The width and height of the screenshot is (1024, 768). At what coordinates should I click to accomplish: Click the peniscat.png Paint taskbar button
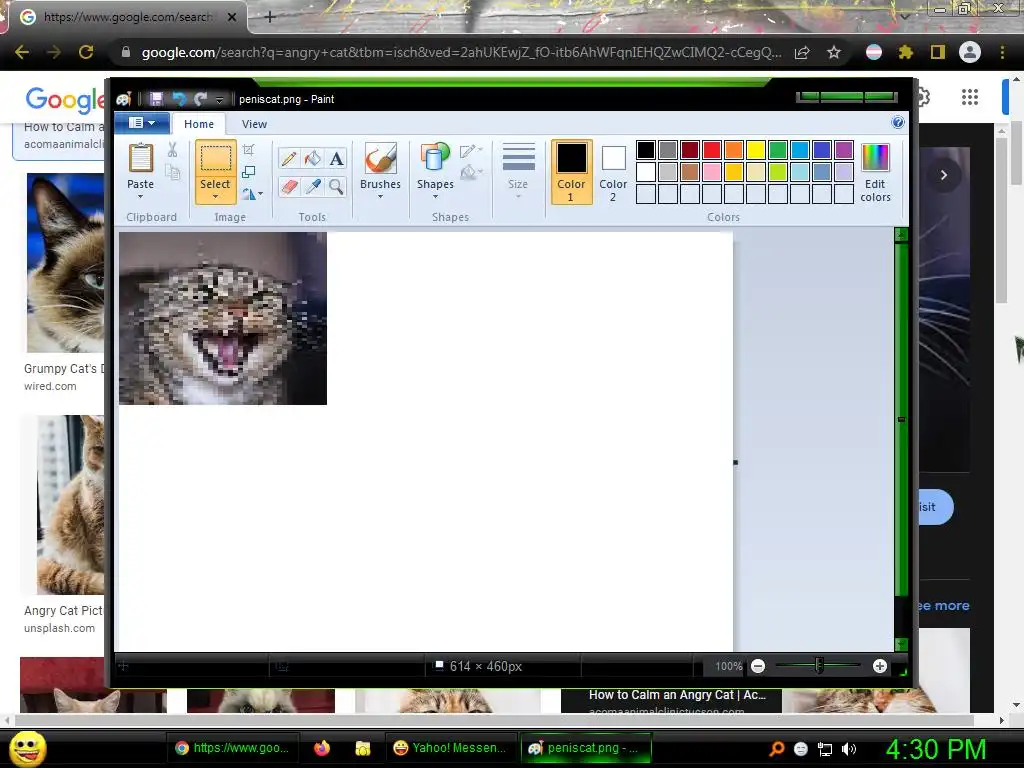[586, 748]
